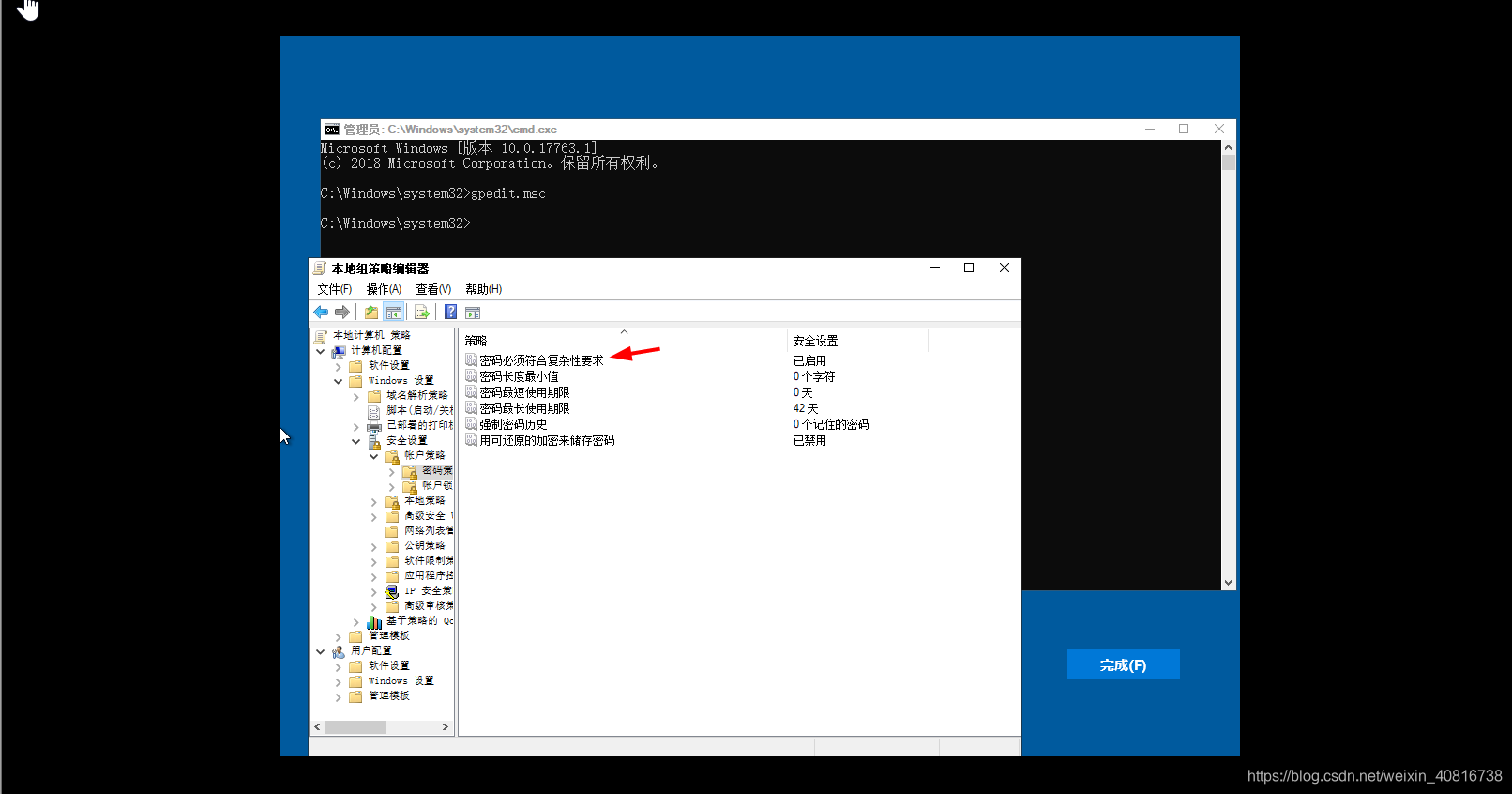
Task: Toggle the show/hide action pane toolbar icon
Action: point(473,313)
